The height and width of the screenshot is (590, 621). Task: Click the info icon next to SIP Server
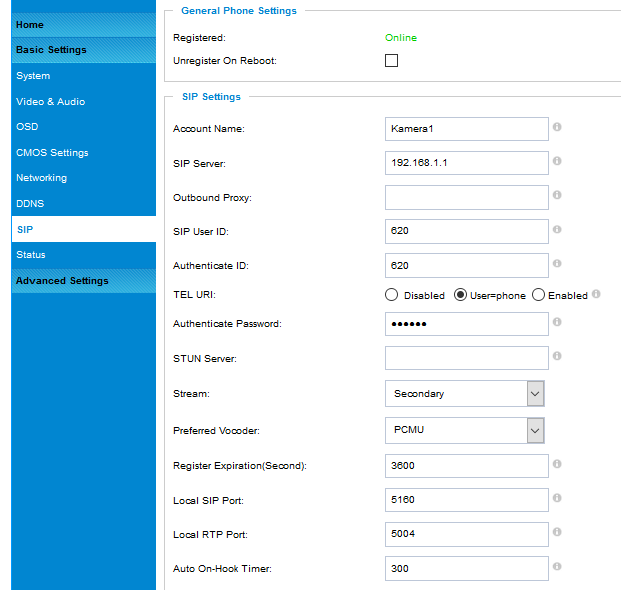coord(557,161)
